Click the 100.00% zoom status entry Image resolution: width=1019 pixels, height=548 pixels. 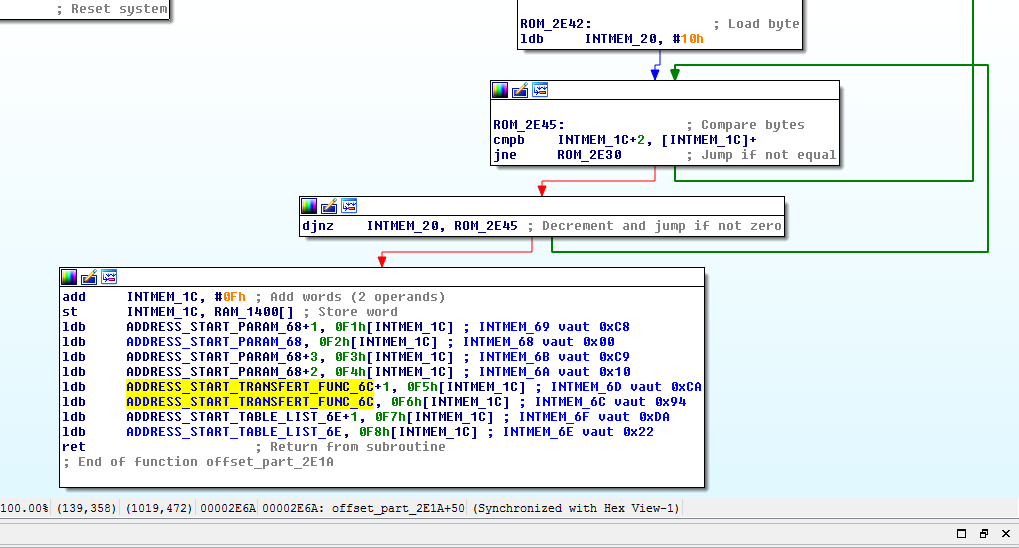point(25,508)
